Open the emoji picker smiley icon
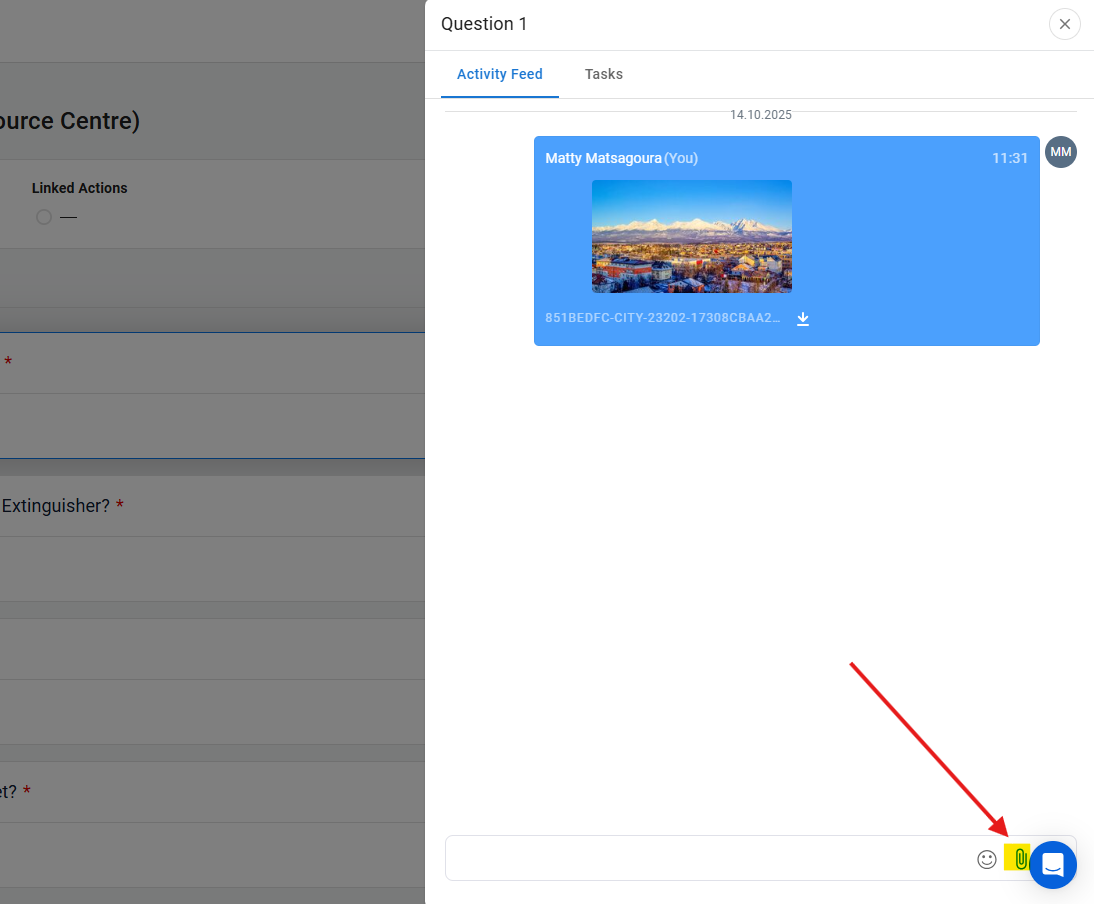1094x904 pixels. point(987,859)
